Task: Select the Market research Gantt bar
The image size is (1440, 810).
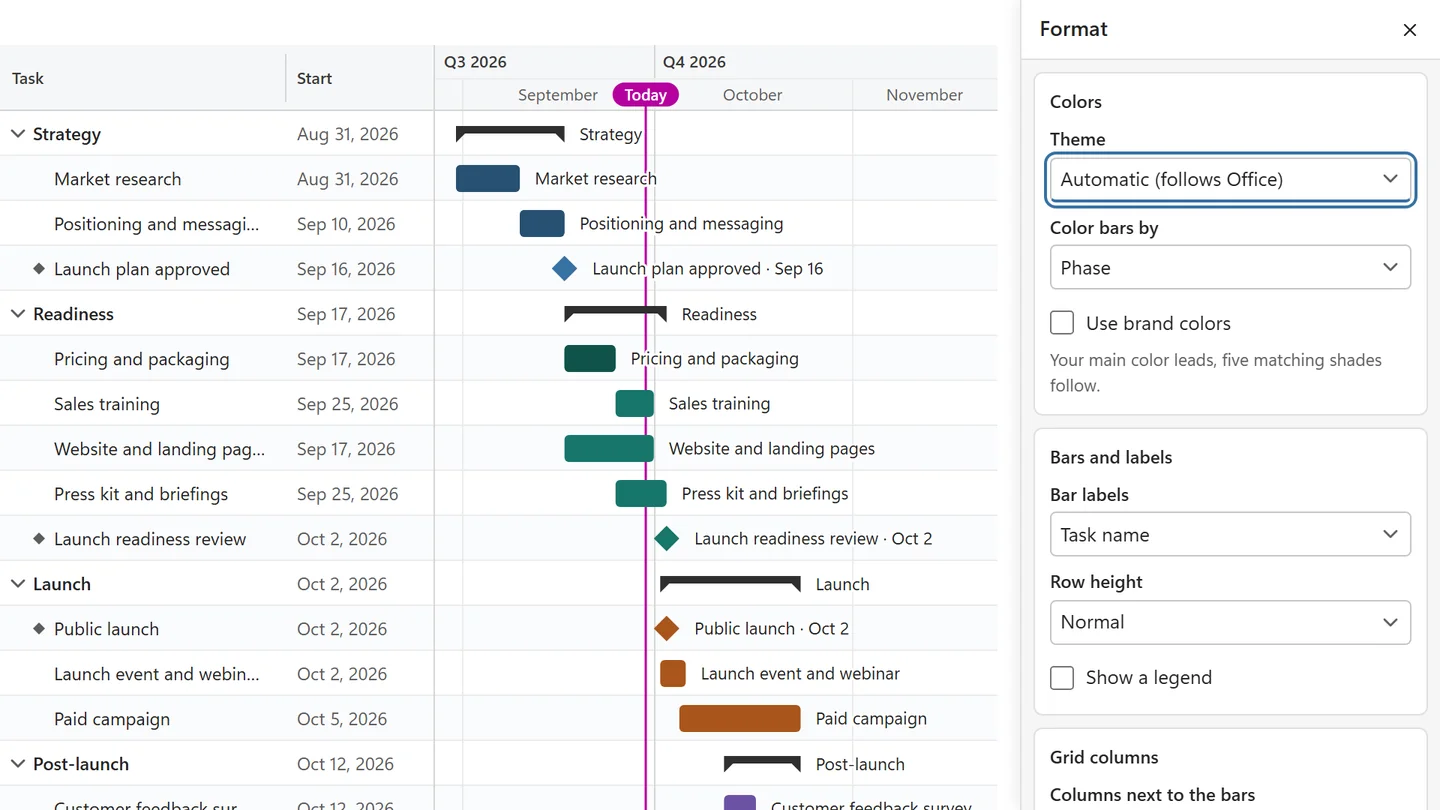Action: [488, 178]
